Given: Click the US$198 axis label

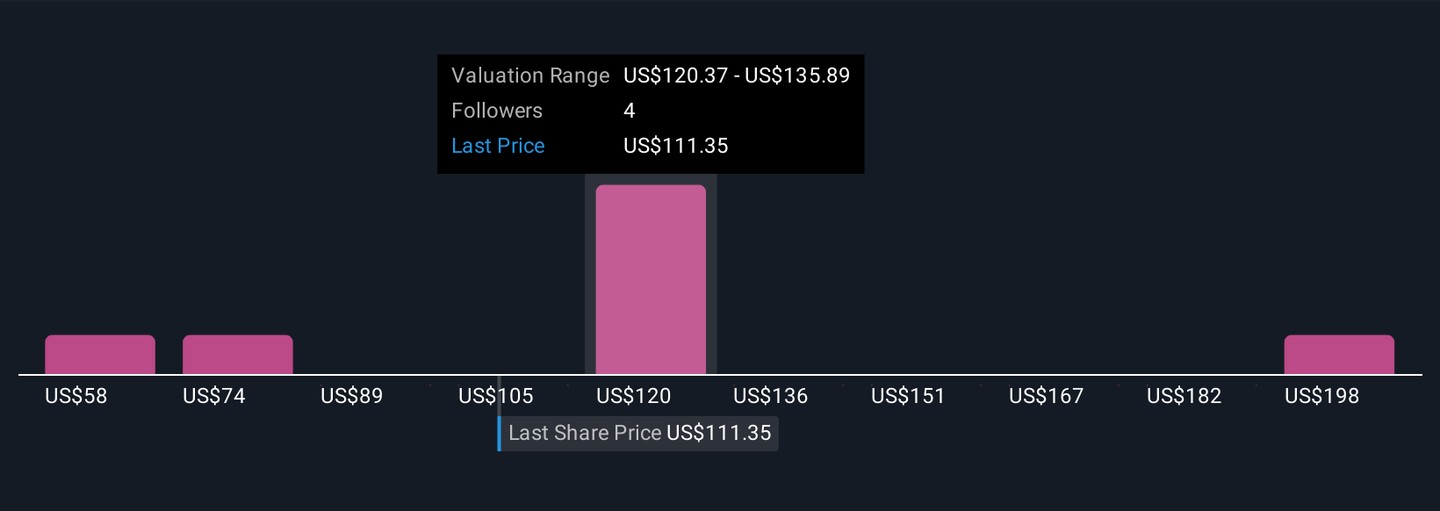Looking at the screenshot, I should (x=1322, y=396).
